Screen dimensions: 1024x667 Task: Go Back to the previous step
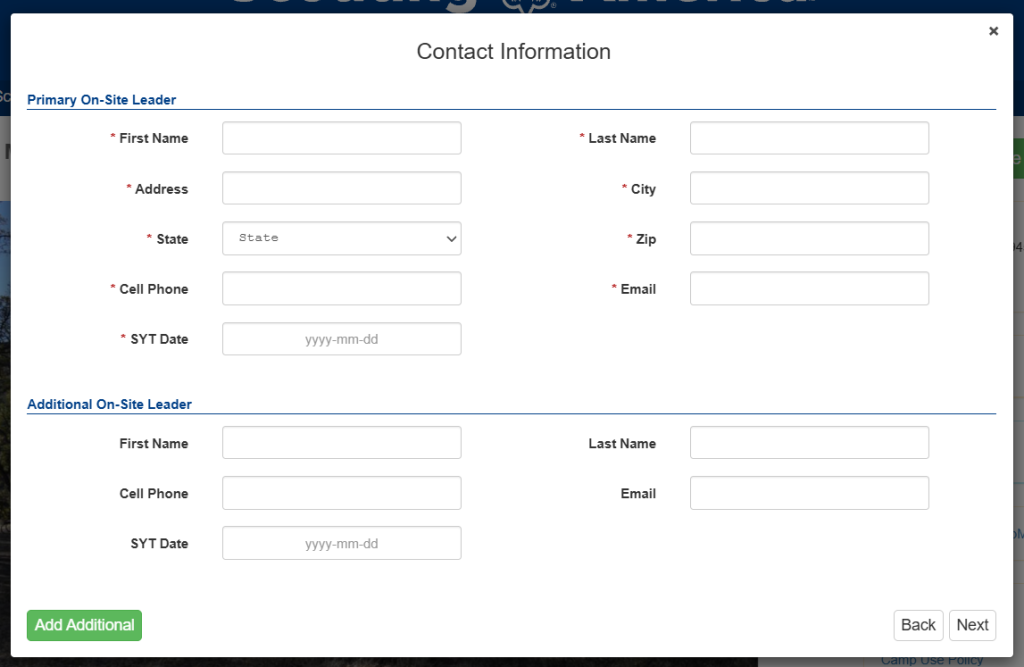pos(918,625)
